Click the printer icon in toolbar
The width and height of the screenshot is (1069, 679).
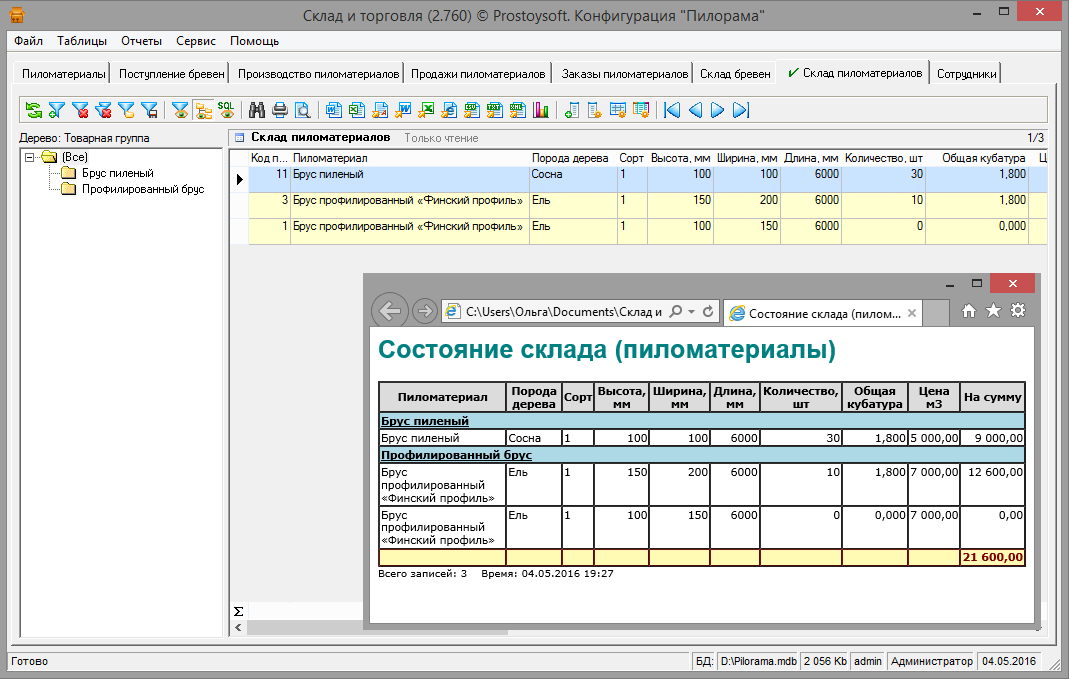[x=280, y=110]
